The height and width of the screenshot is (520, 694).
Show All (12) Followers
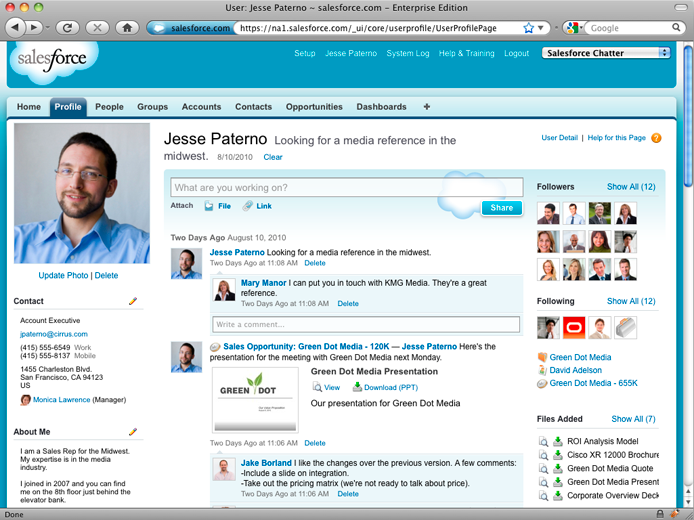coord(631,187)
